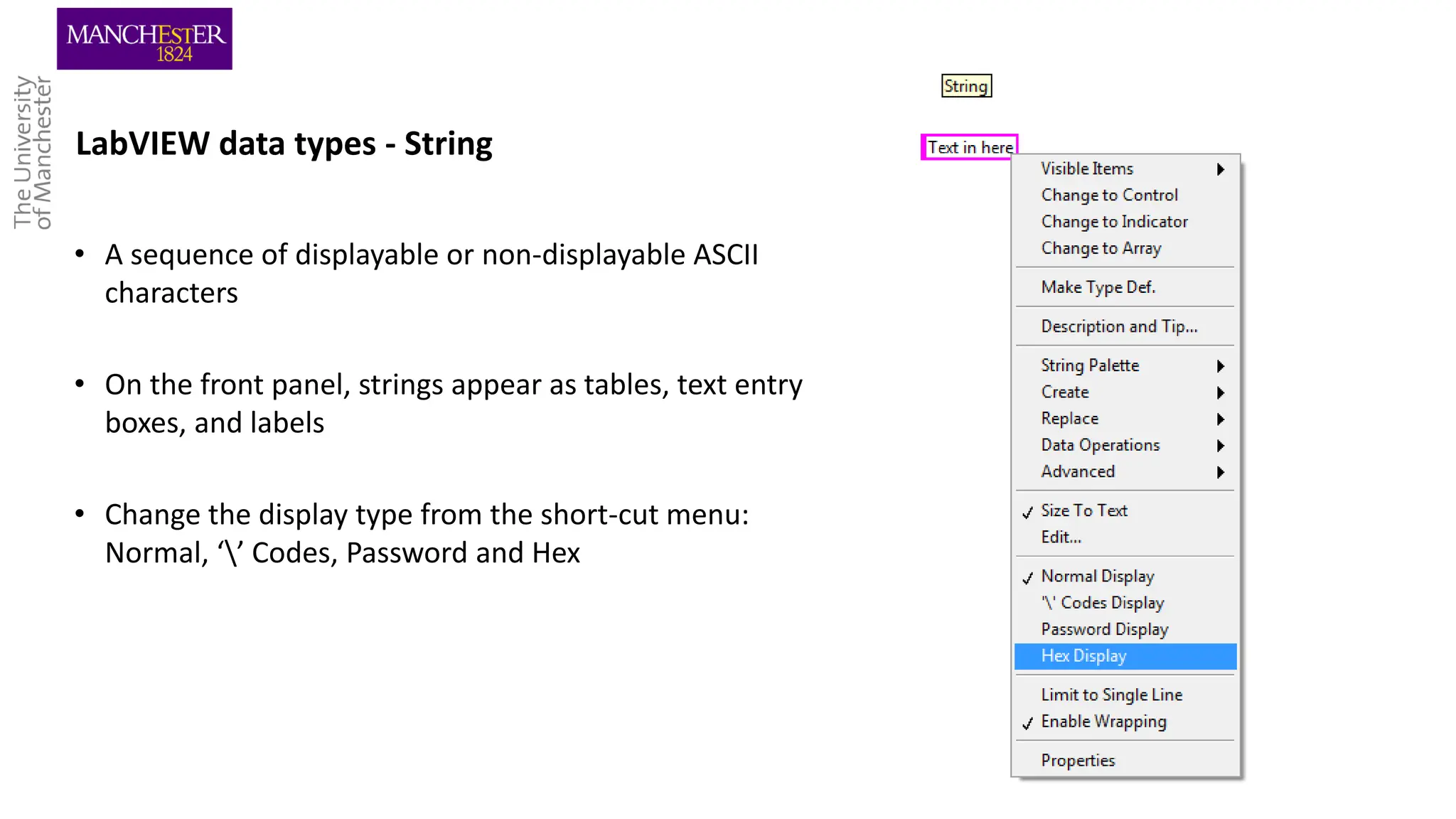Select Password Display mode
The width and height of the screenshot is (1456, 819).
1125,630
